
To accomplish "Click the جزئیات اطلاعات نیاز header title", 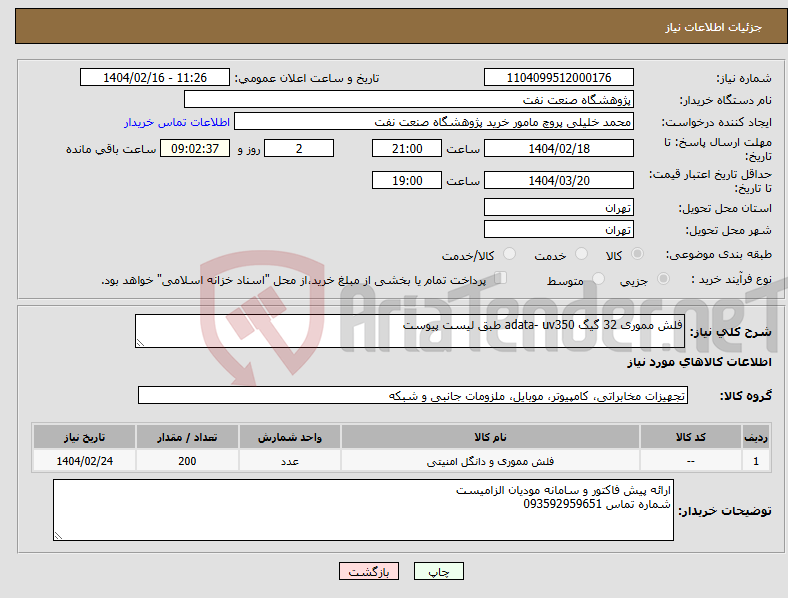I will pos(714,27).
